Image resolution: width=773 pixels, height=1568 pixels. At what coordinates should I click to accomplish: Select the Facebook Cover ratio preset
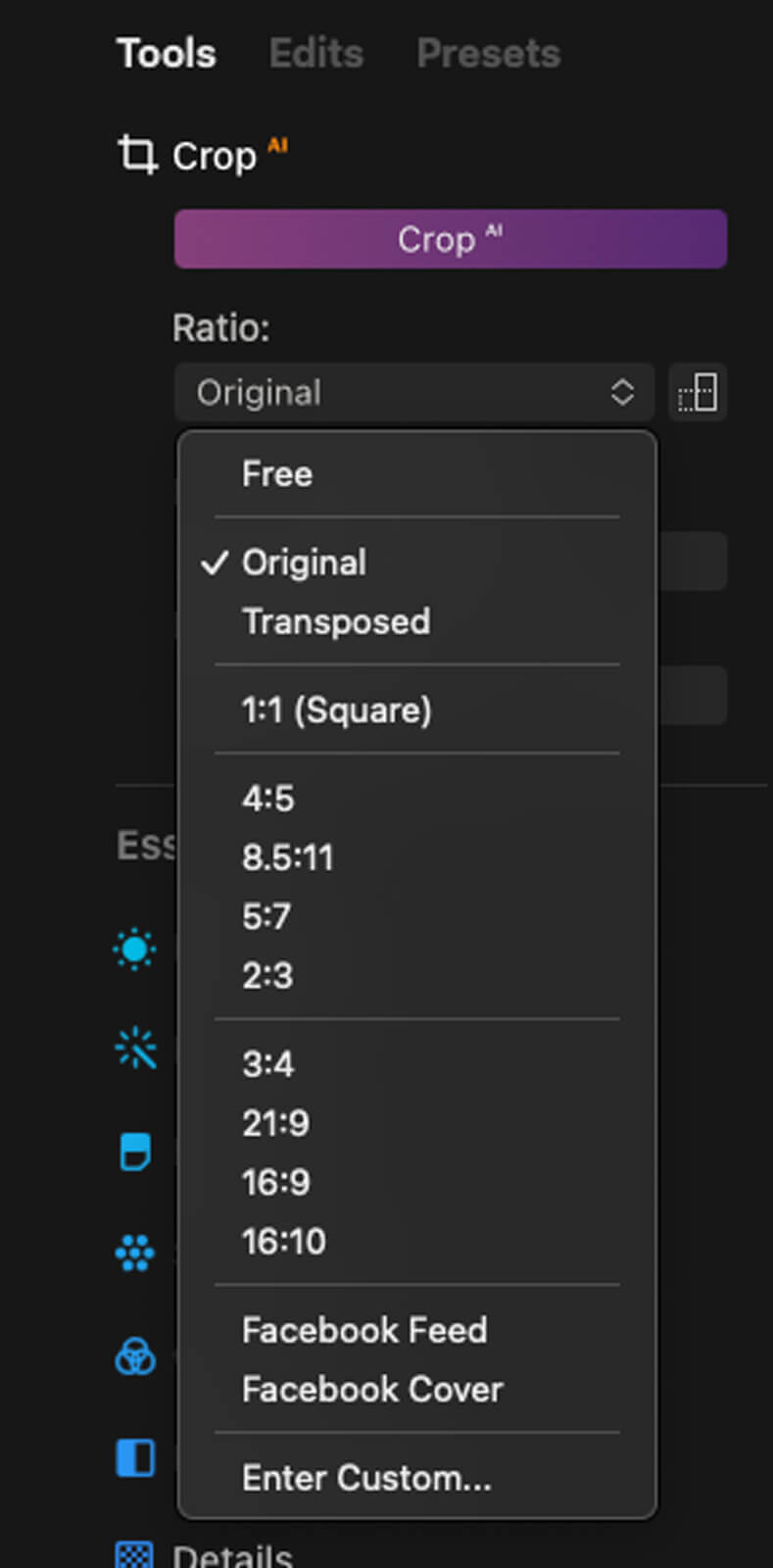pos(372,1389)
